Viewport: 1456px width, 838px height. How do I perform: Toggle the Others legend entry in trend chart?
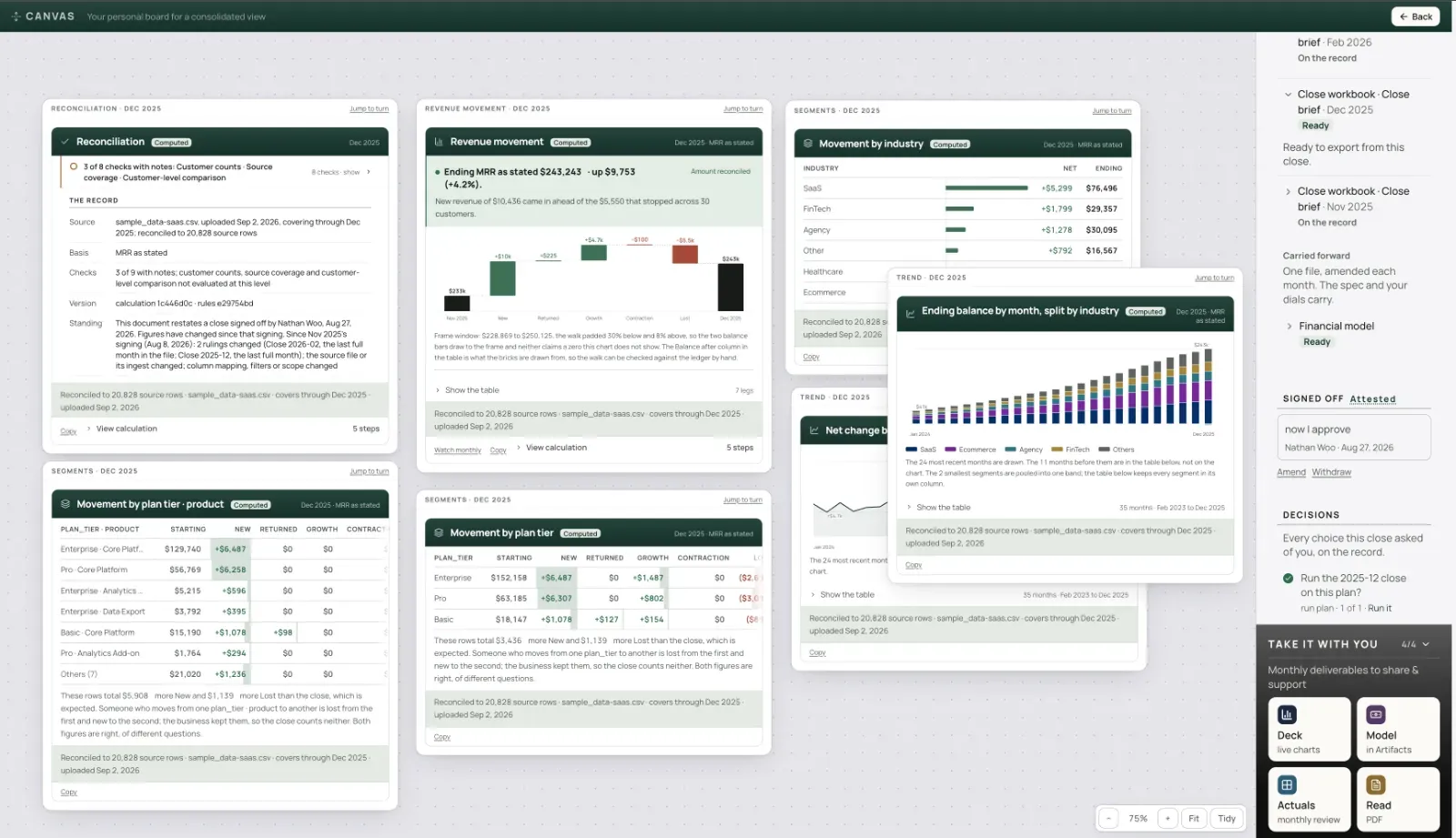[1117, 449]
